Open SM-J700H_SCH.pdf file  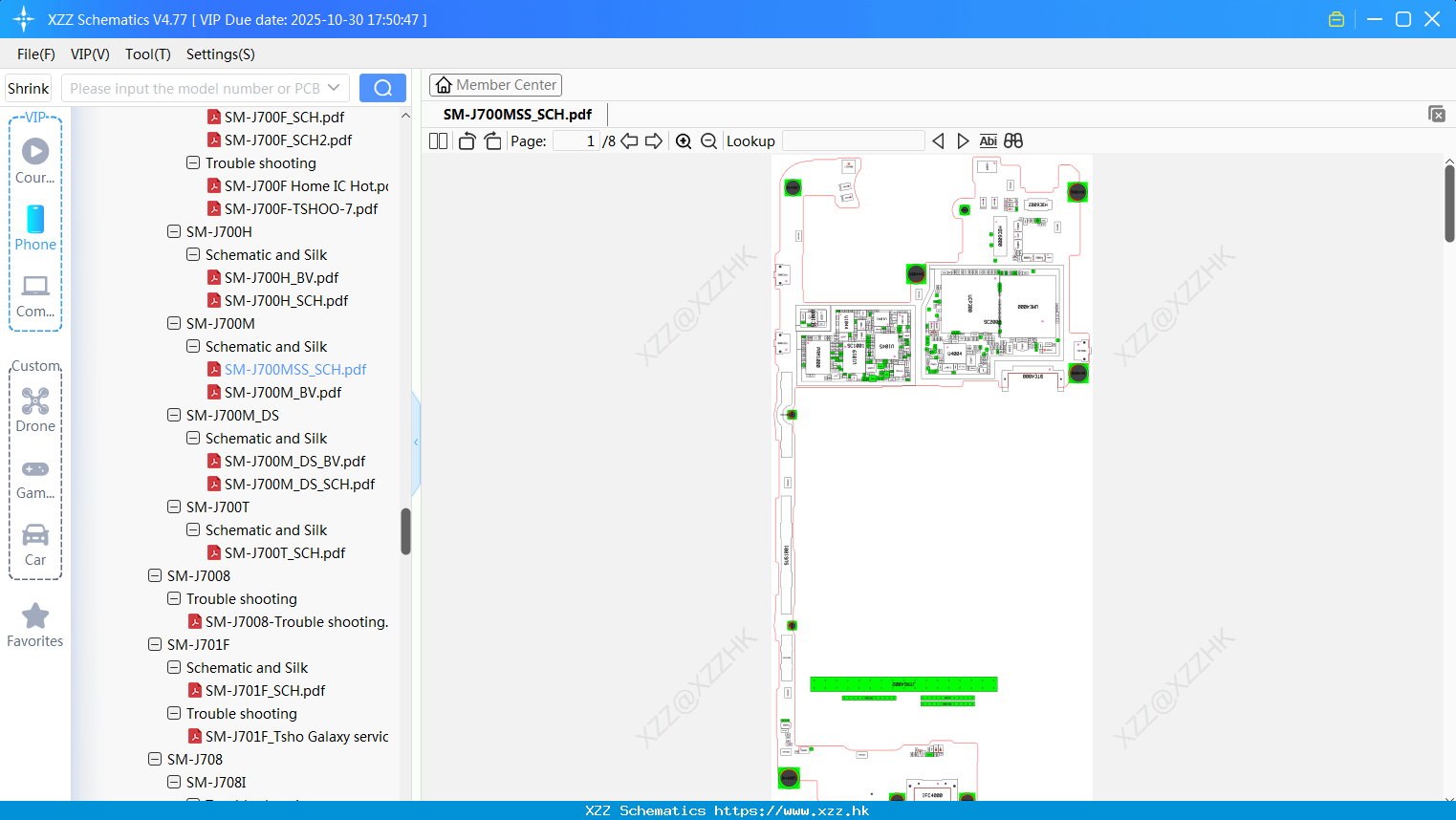click(x=286, y=300)
